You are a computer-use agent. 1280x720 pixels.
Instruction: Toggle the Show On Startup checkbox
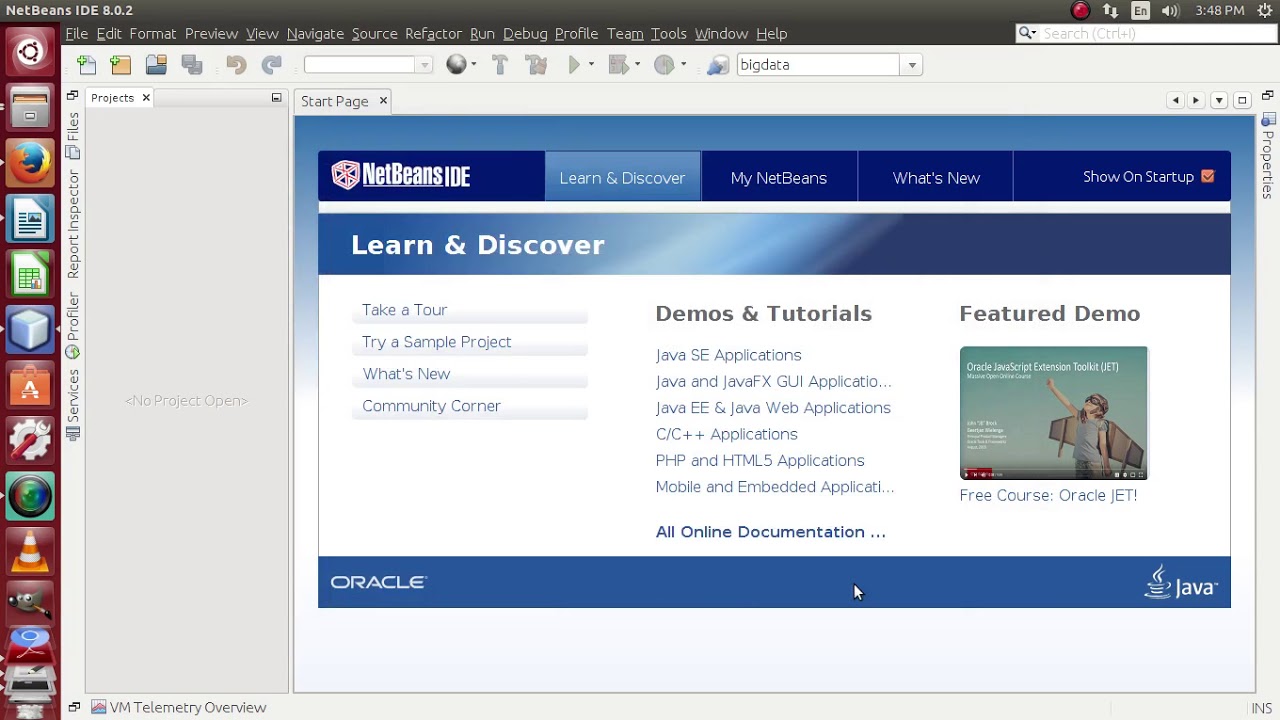tap(1207, 177)
